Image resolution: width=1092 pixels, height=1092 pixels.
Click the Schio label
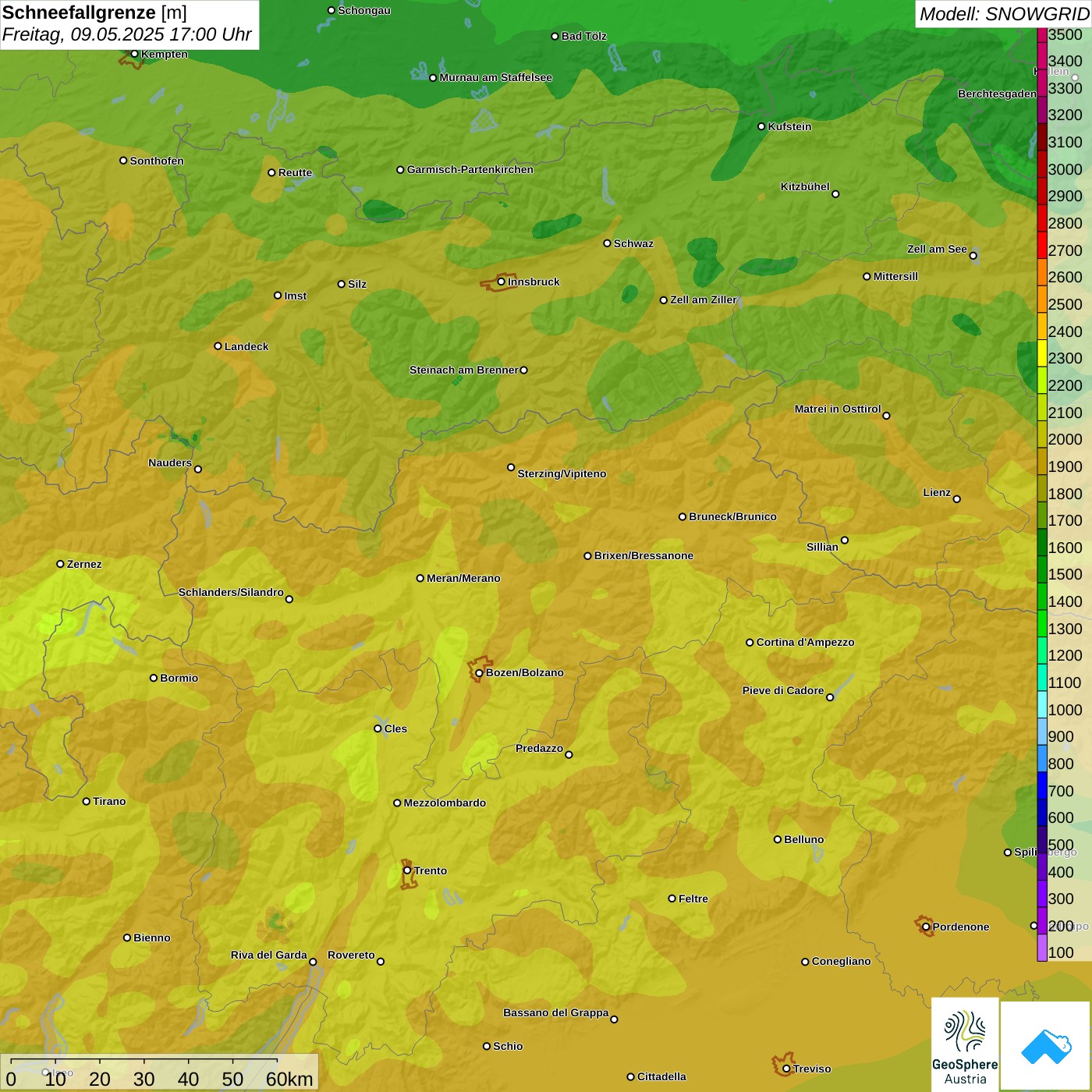pyautogui.click(x=508, y=1046)
